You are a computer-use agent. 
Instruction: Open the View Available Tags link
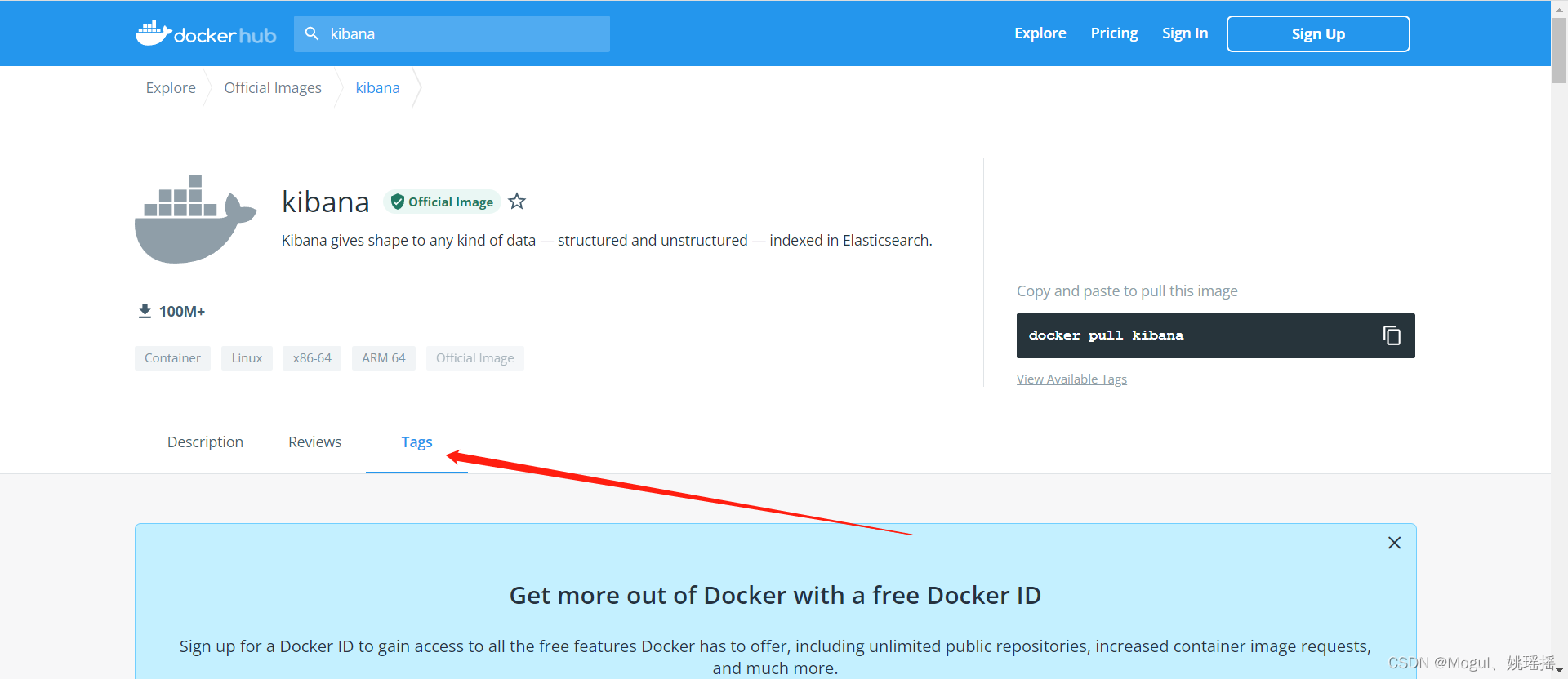pos(1071,379)
